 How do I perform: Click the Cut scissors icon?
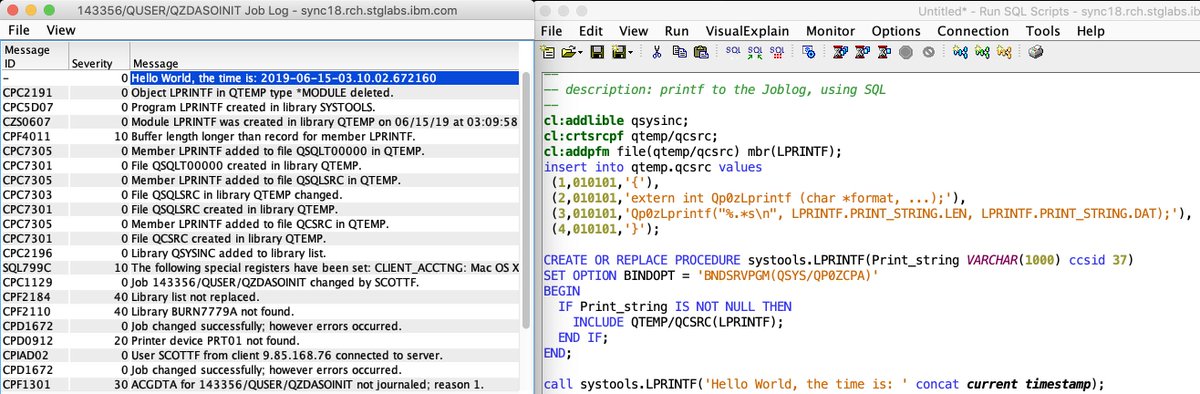coord(656,52)
